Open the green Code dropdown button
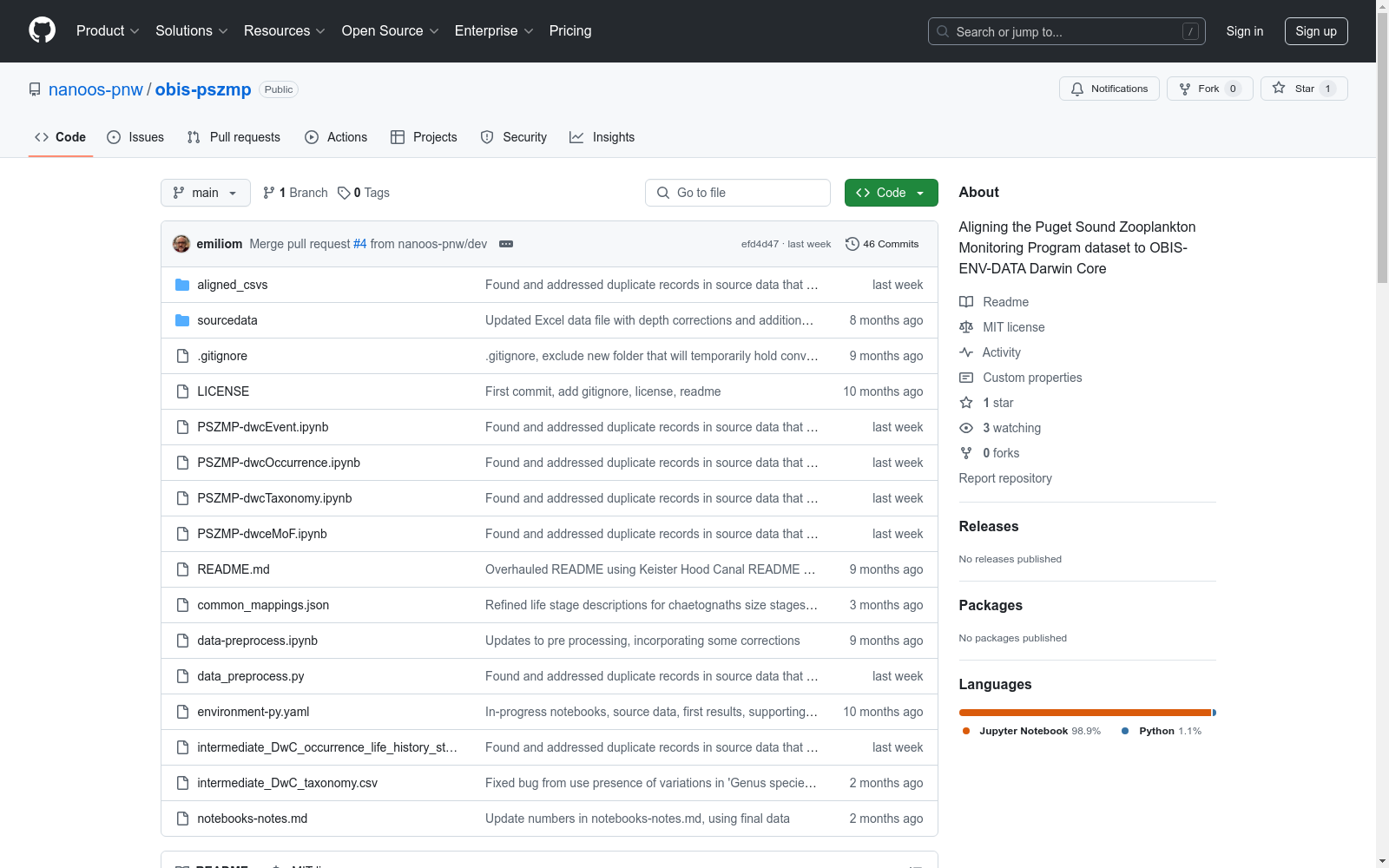Viewport: 1389px width, 868px height. coord(891,193)
